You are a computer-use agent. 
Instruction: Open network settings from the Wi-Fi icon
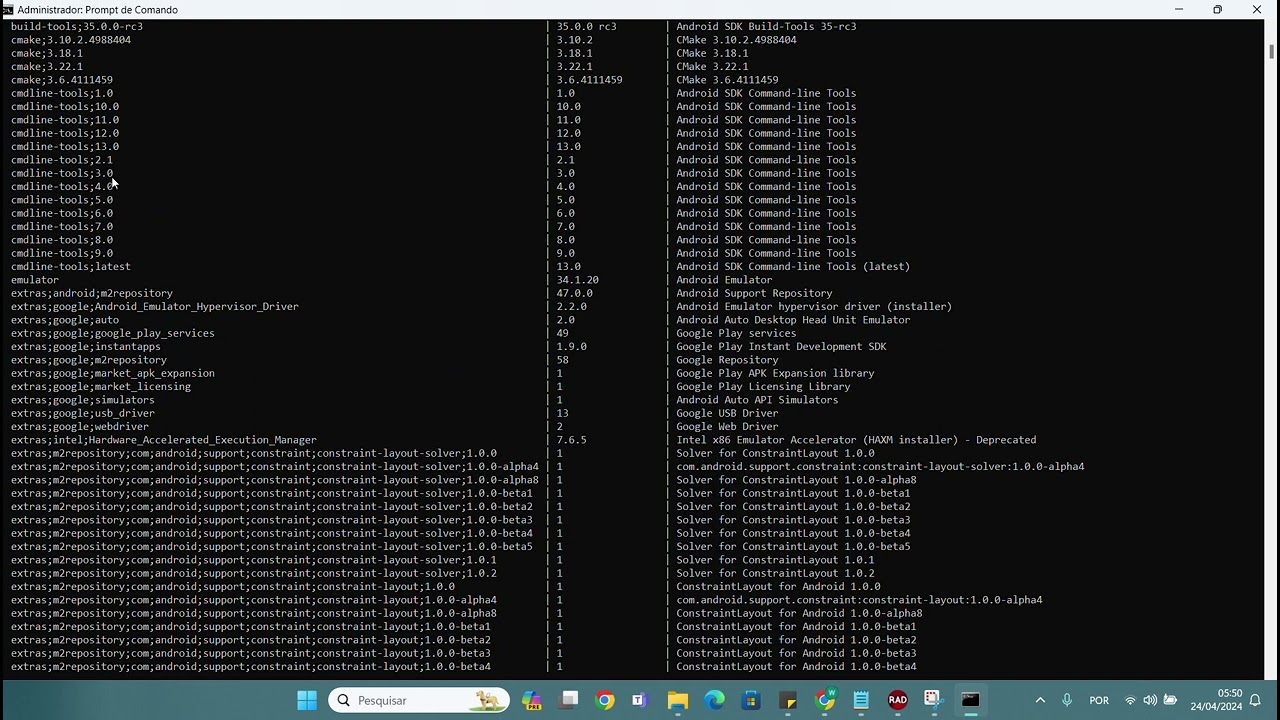point(1131,700)
